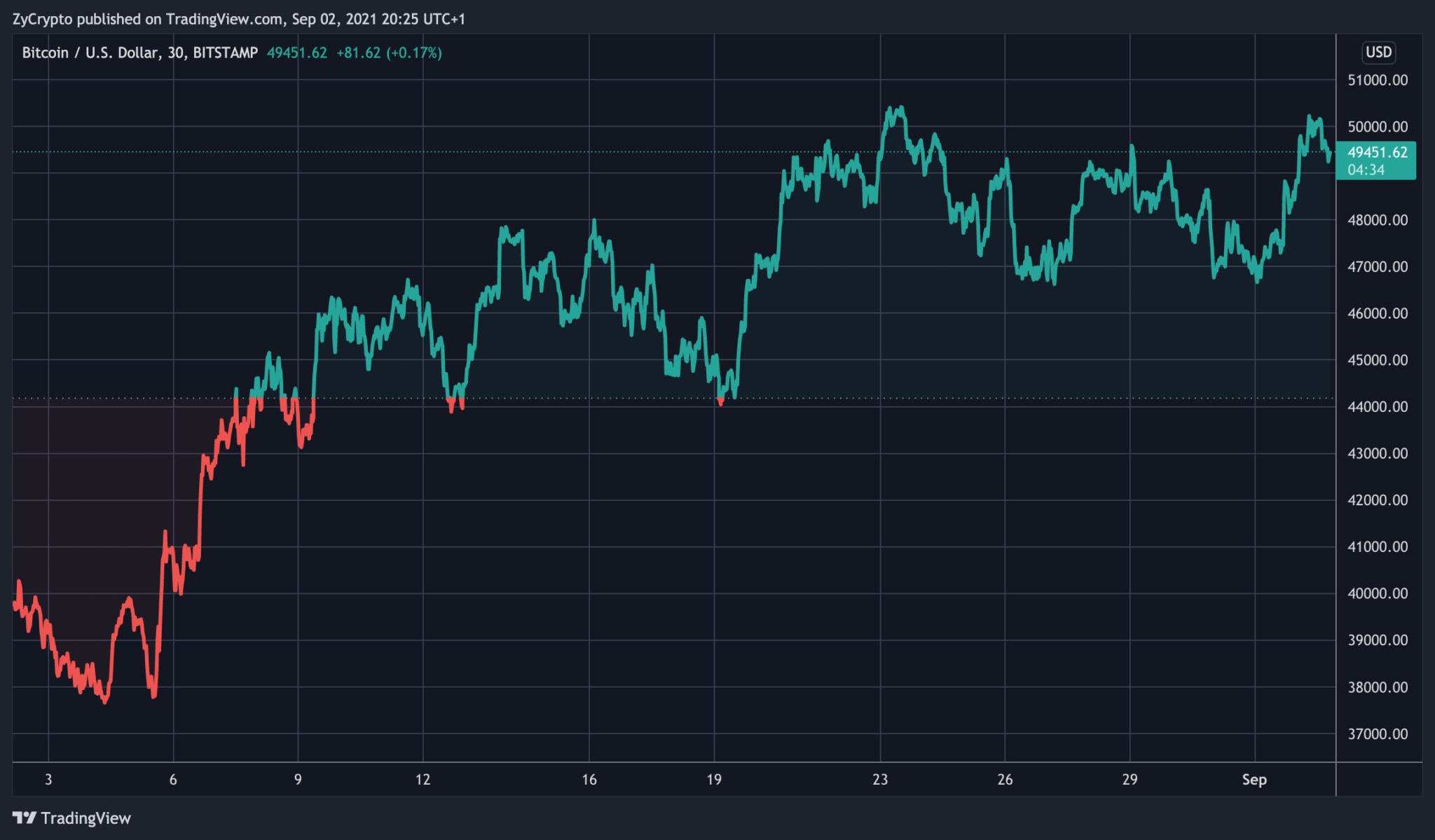Click the date label 3 on time axis
The height and width of the screenshot is (840, 1435).
pyautogui.click(x=48, y=779)
